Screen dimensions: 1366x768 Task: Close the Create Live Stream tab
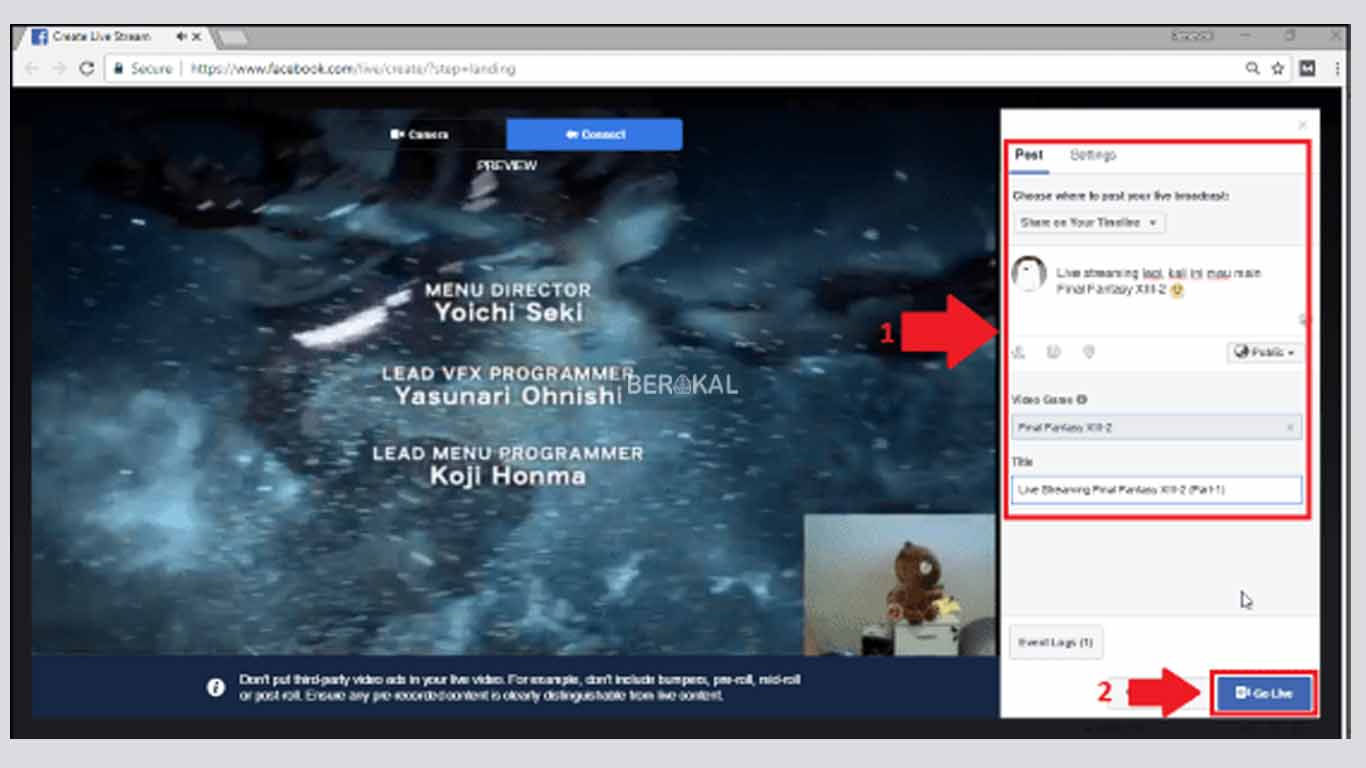click(x=197, y=36)
